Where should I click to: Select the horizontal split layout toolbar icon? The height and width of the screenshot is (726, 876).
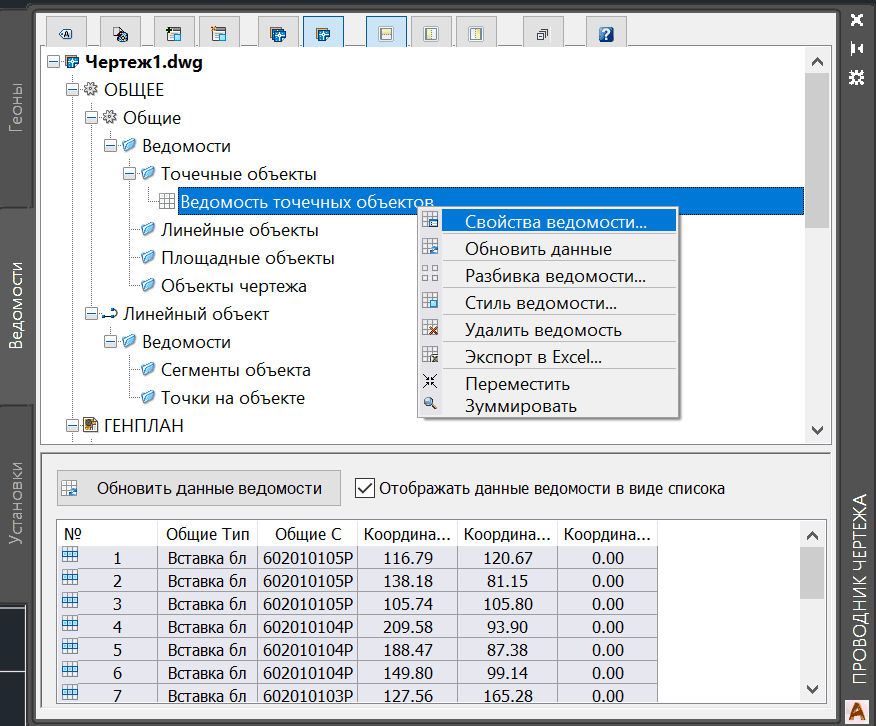click(x=385, y=34)
